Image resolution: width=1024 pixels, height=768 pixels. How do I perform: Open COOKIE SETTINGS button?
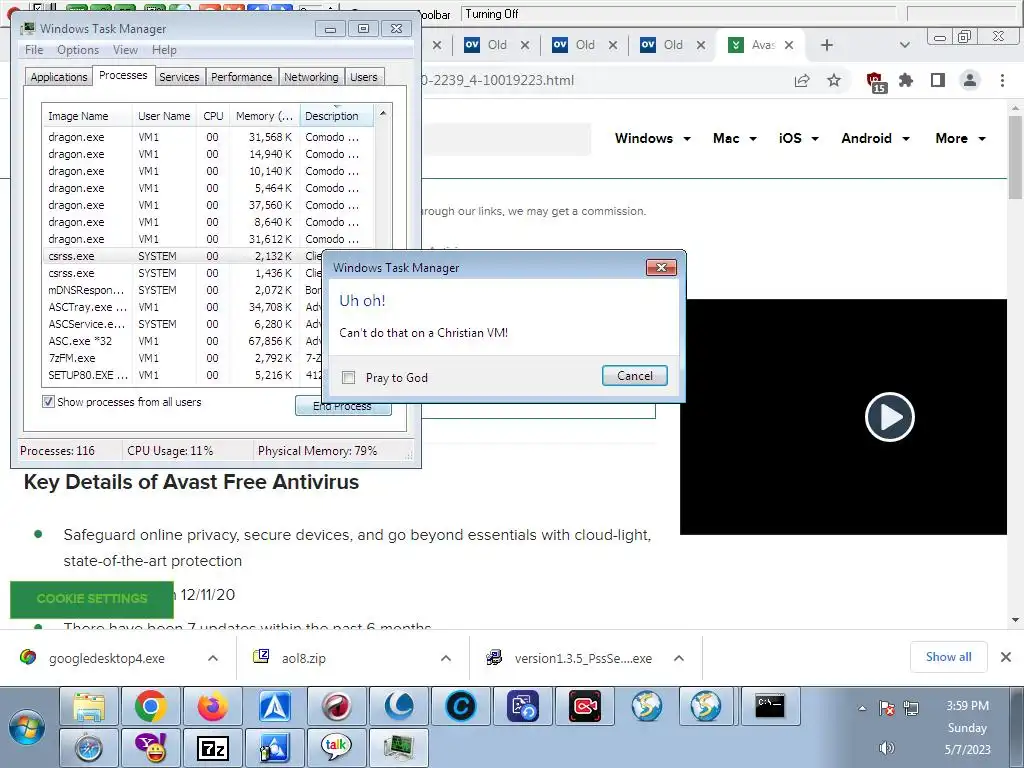point(92,599)
